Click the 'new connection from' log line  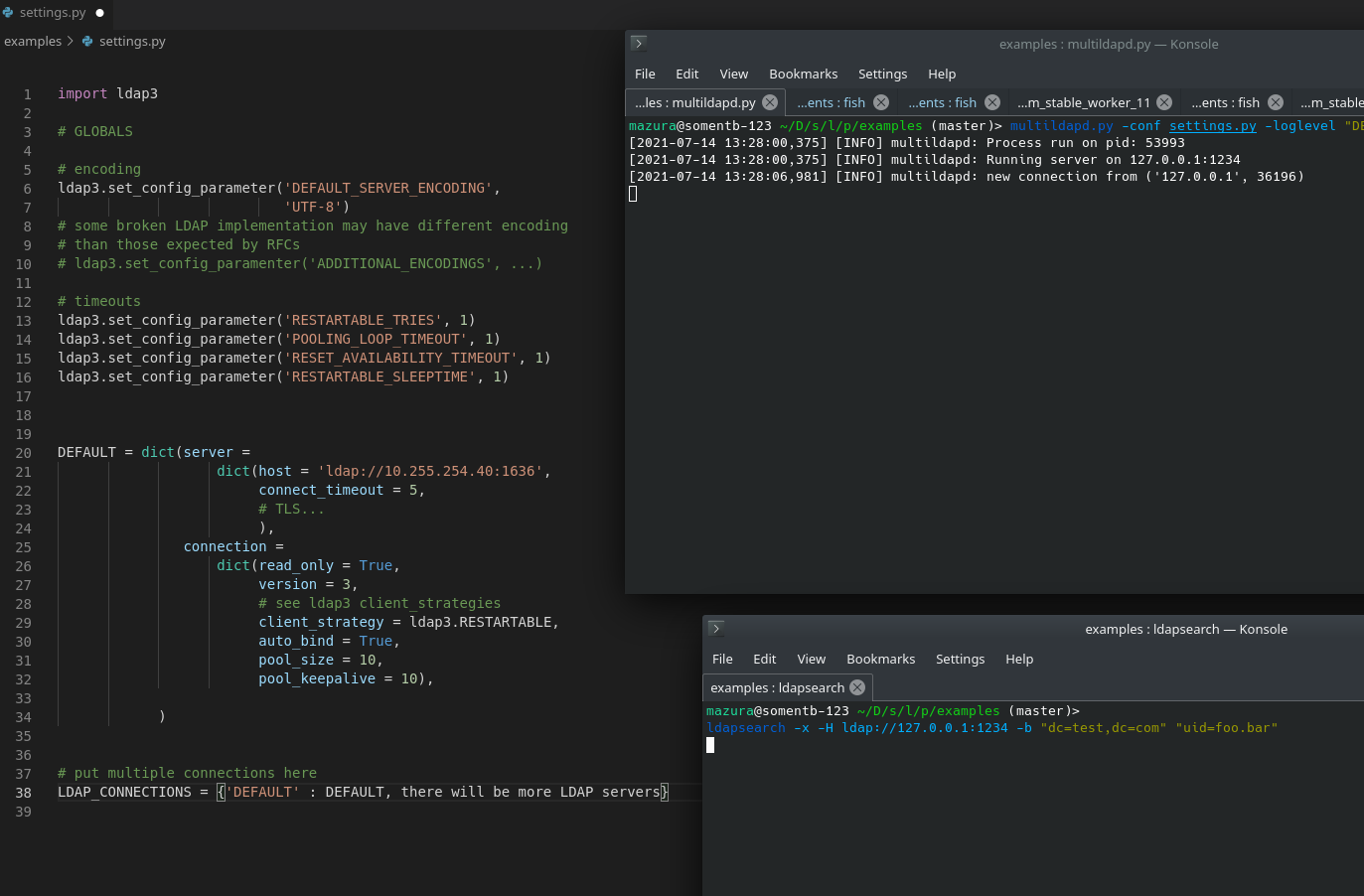pos(967,177)
